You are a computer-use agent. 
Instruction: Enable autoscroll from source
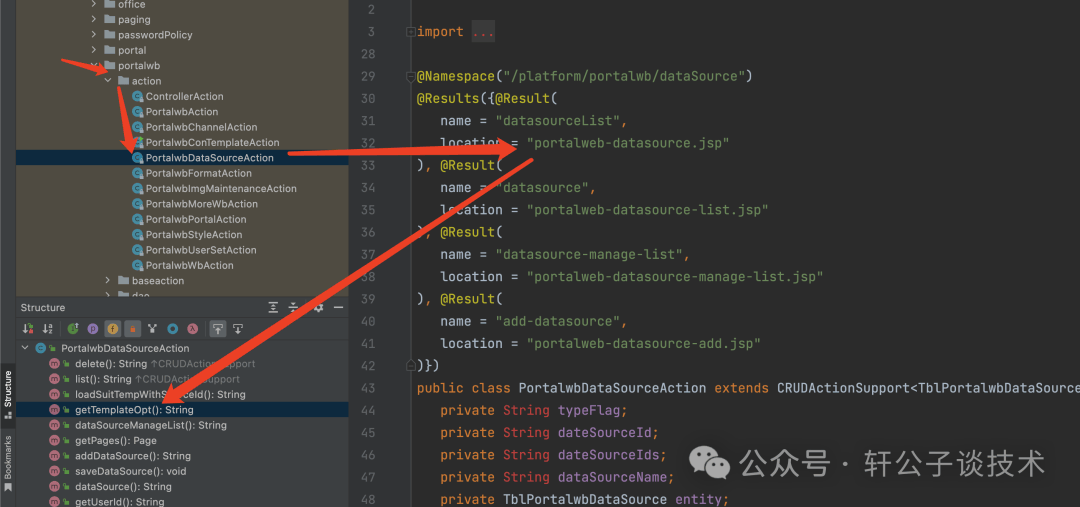tap(238, 329)
